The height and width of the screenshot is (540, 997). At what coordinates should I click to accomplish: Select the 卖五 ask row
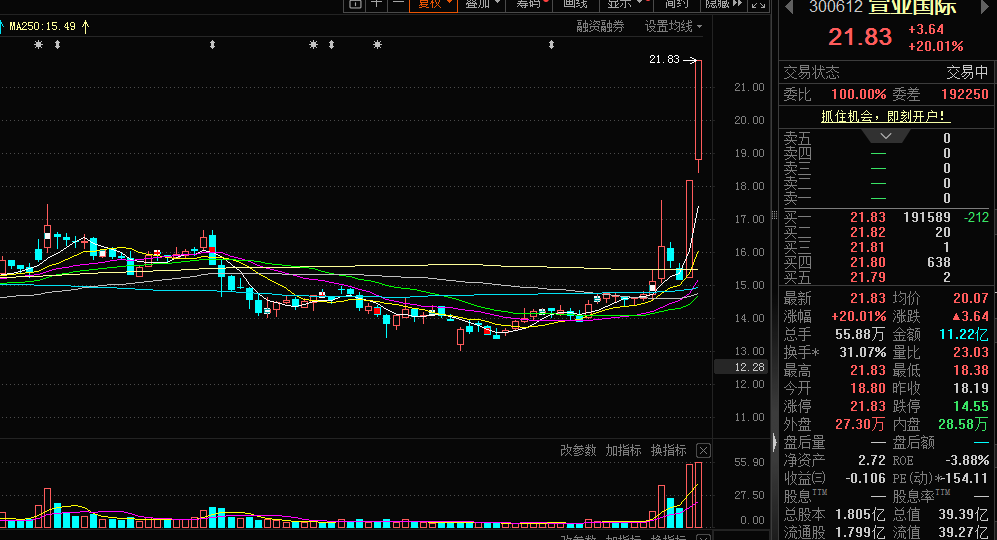(886, 138)
